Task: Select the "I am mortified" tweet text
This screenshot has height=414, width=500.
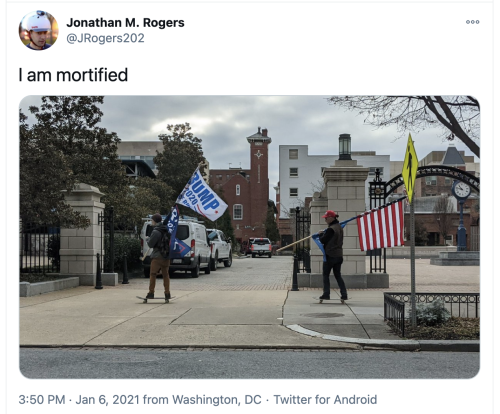Action: (73, 75)
